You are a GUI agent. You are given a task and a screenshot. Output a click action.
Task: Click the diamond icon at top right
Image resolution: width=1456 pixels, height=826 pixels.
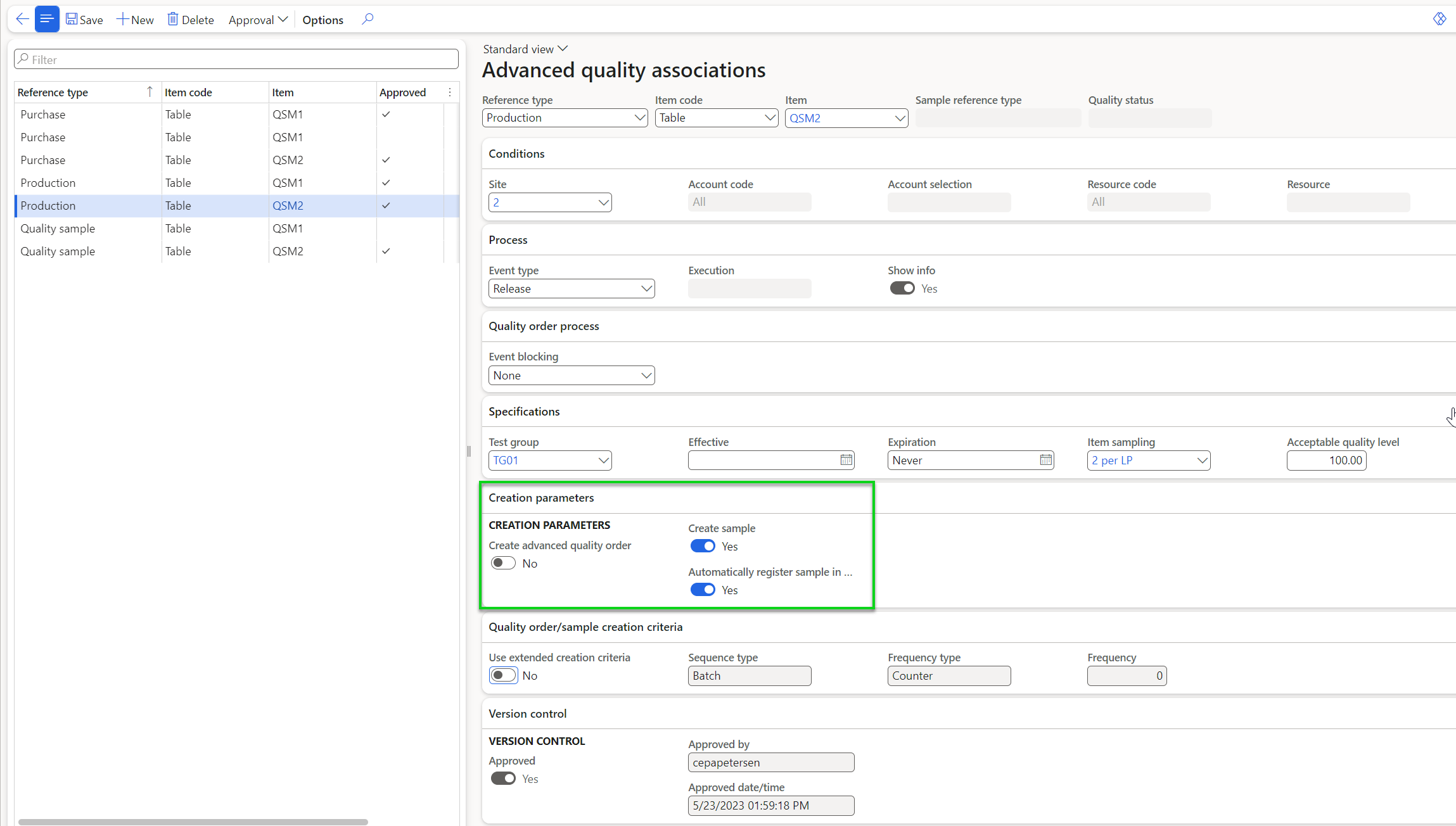pyautogui.click(x=1440, y=19)
